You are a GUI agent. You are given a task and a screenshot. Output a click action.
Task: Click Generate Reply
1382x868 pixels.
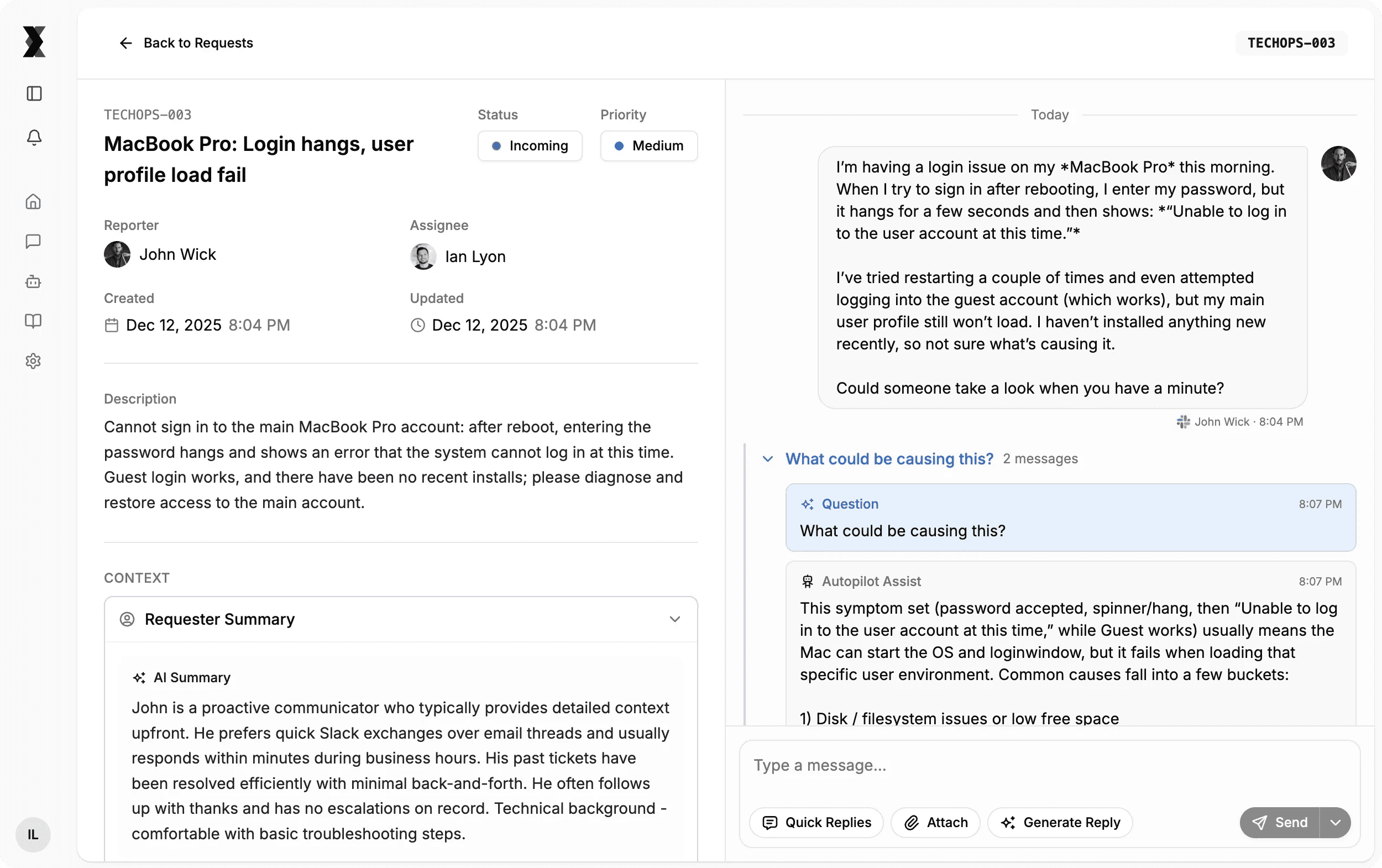click(1060, 822)
